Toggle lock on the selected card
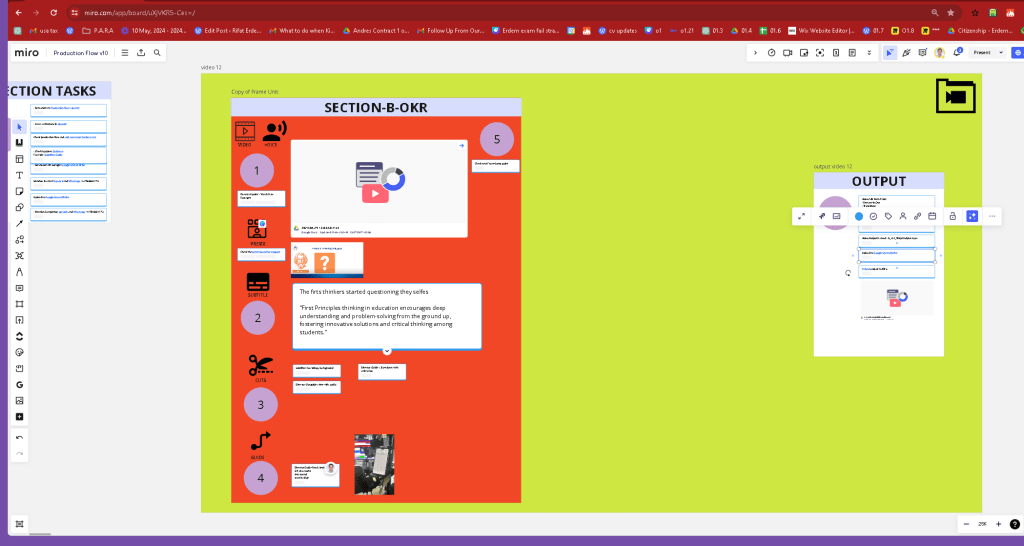The width and height of the screenshot is (1024, 546). coord(952,216)
